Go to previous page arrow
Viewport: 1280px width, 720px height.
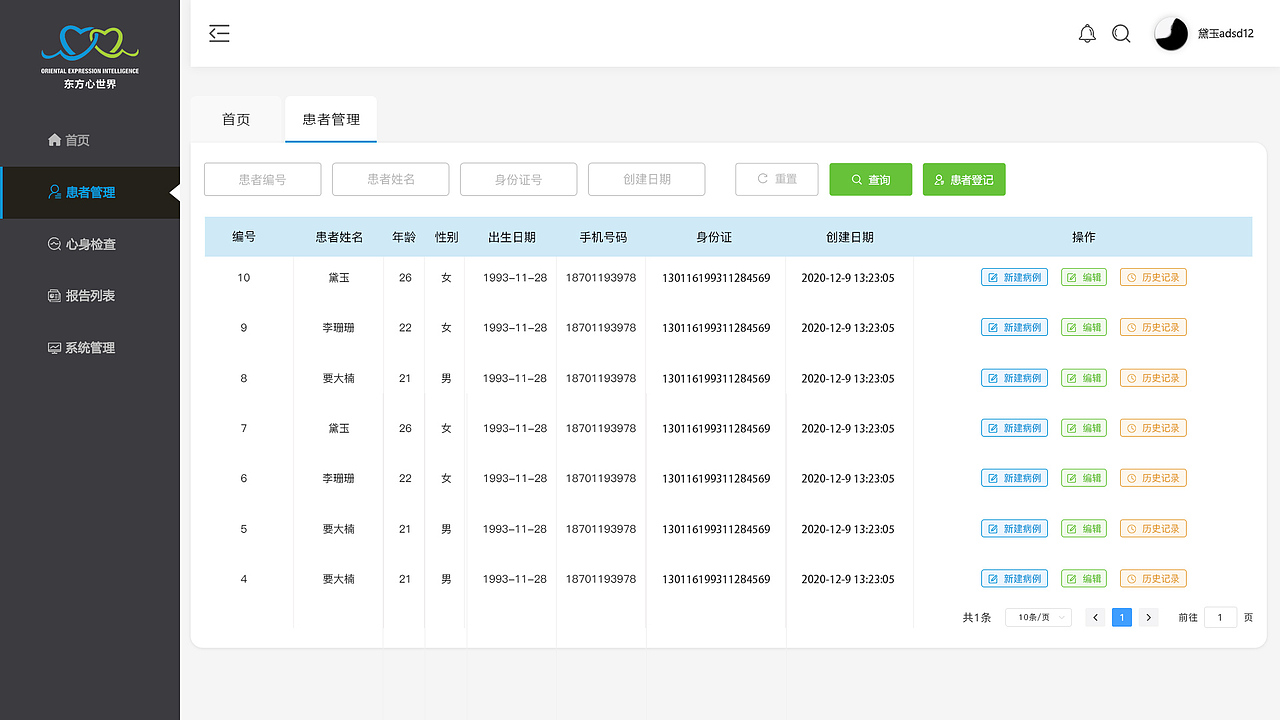click(x=1096, y=617)
